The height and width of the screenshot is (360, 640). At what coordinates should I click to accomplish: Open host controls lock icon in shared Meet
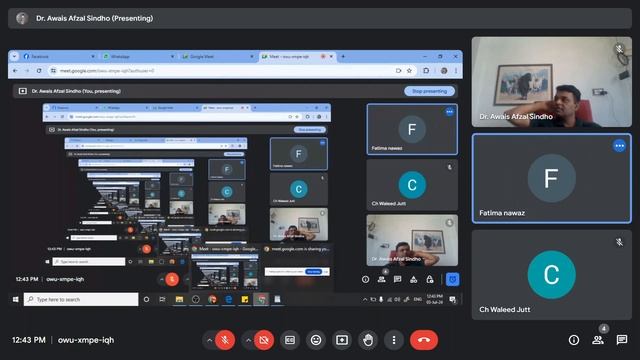pyautogui.click(x=430, y=280)
